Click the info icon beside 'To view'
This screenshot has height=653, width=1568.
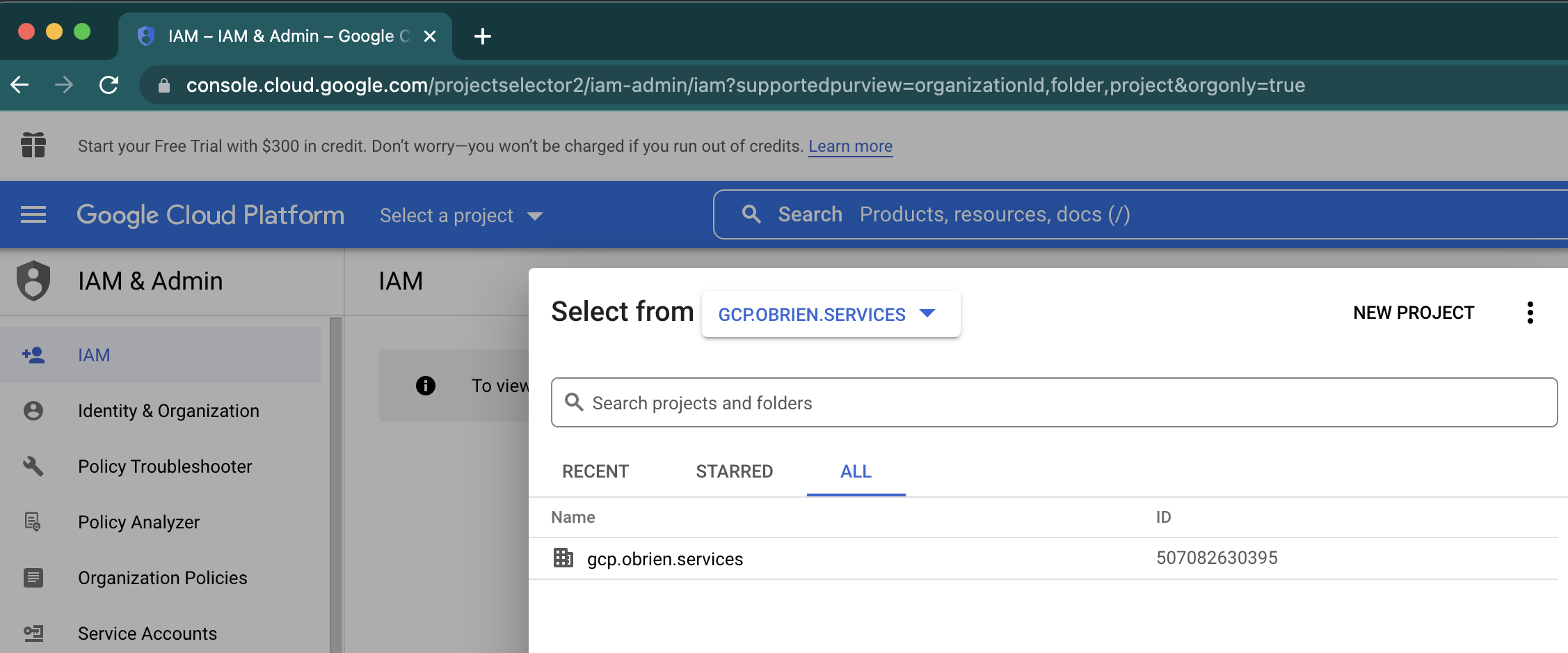click(x=426, y=386)
